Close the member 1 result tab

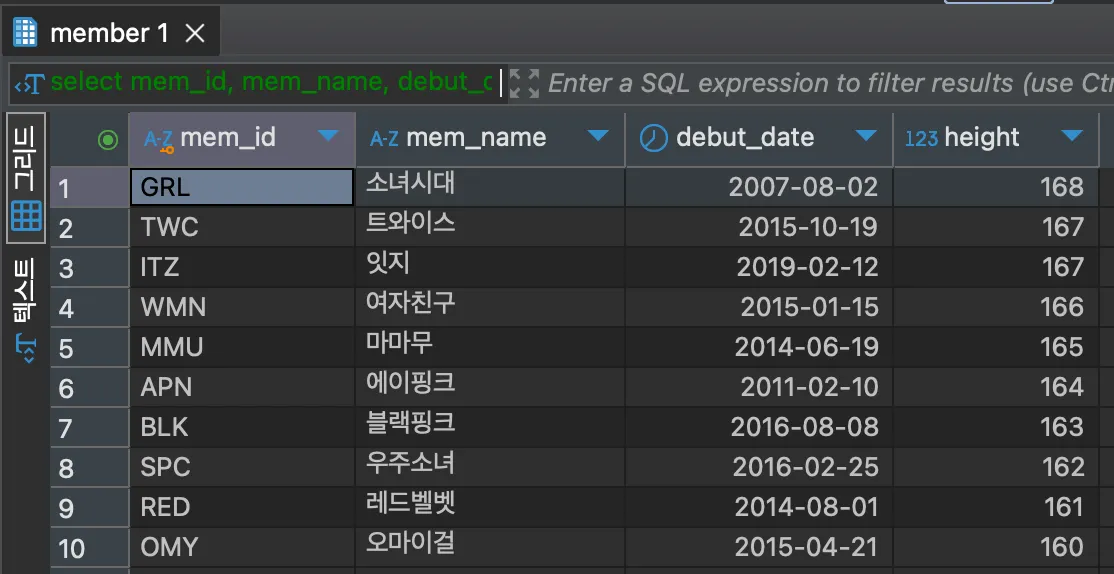click(195, 33)
